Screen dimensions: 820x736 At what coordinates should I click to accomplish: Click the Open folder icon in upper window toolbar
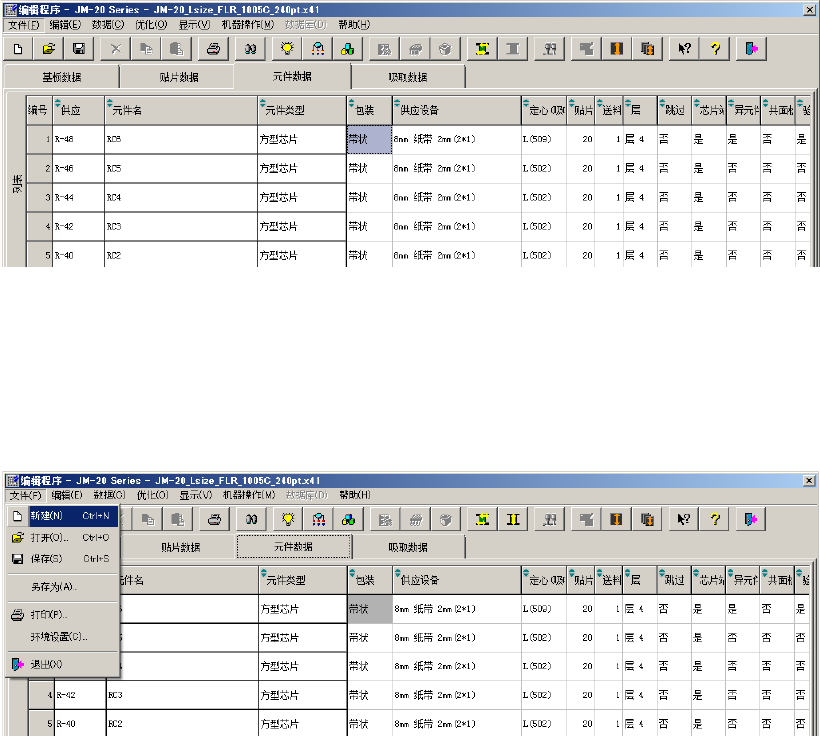click(x=48, y=48)
